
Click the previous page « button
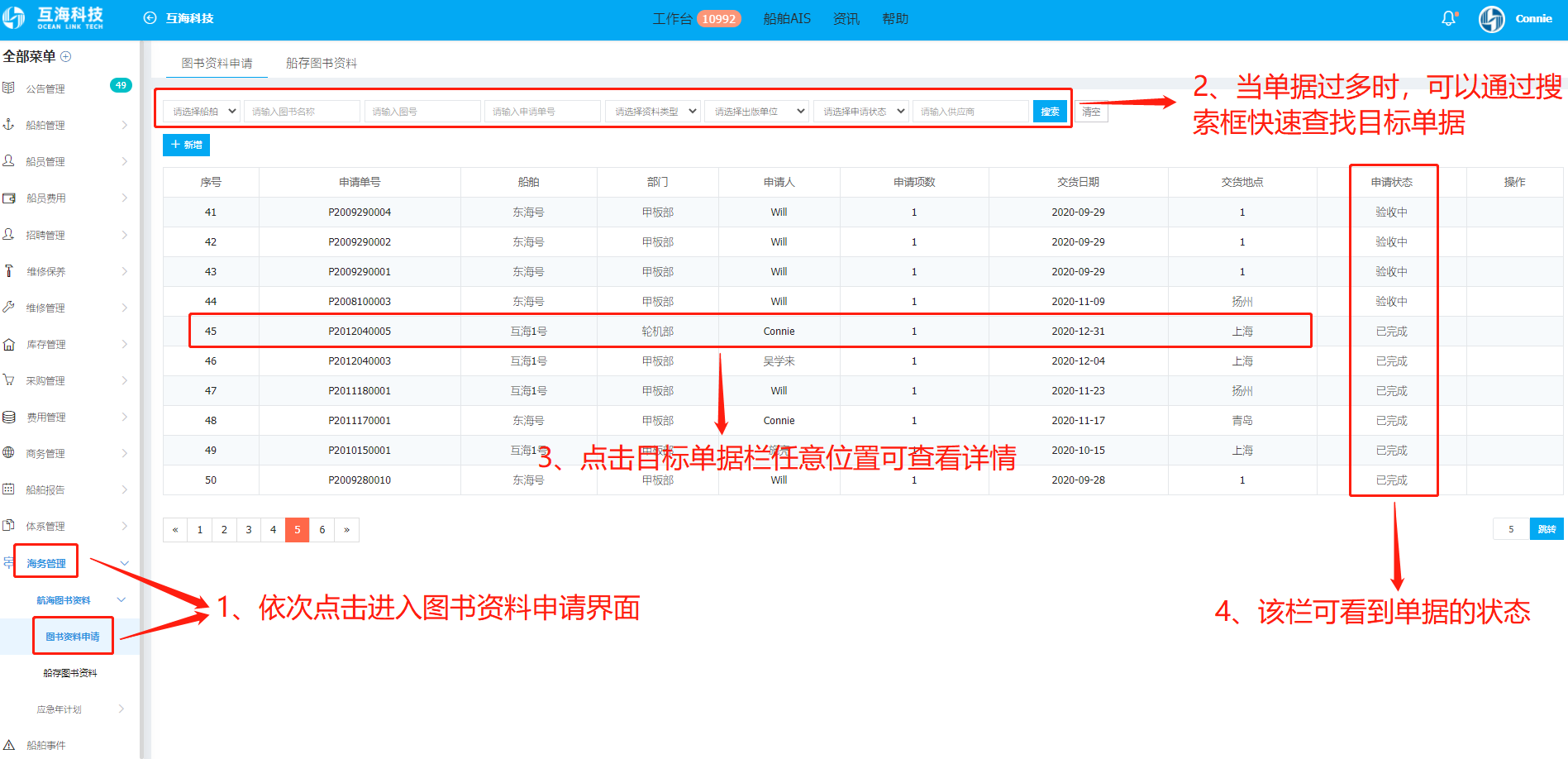click(x=175, y=530)
